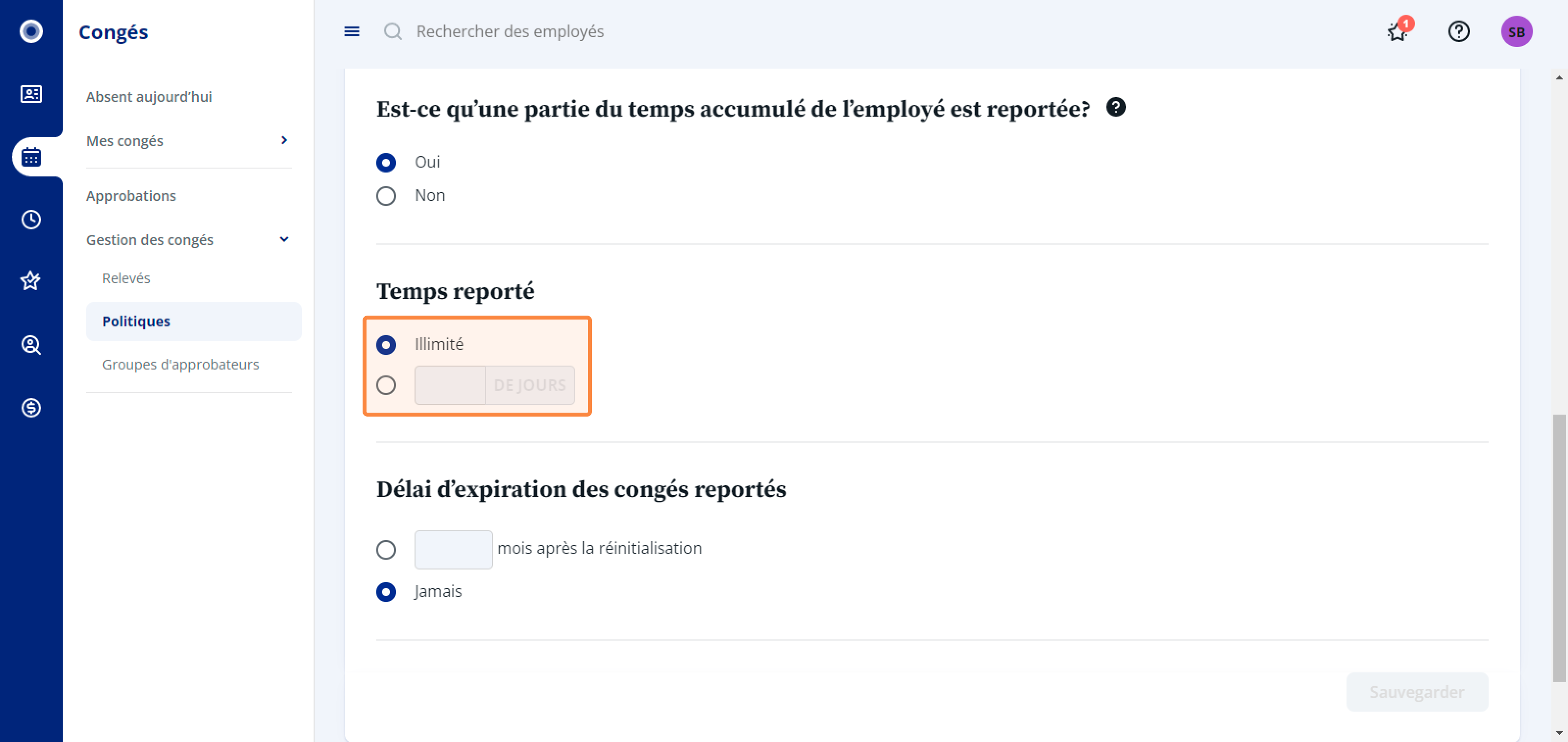Open Approbations menu item
The height and width of the screenshot is (742, 1568).
tap(131, 196)
